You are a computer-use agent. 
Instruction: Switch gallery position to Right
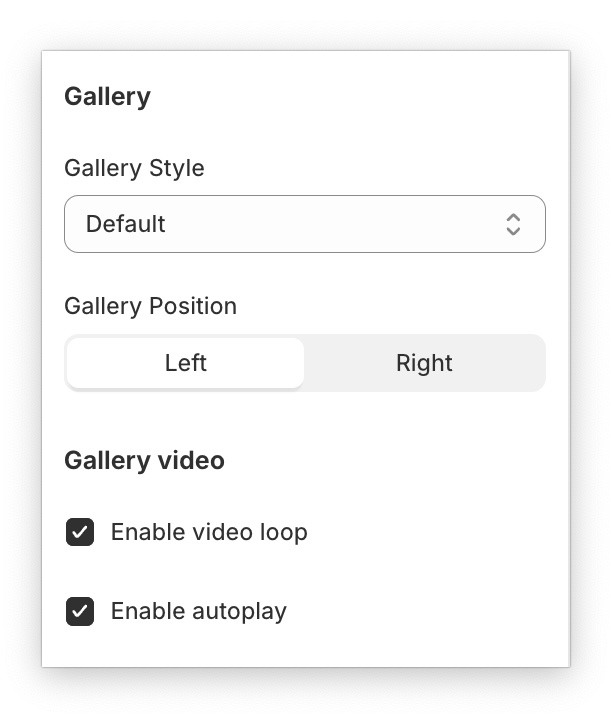tap(424, 363)
